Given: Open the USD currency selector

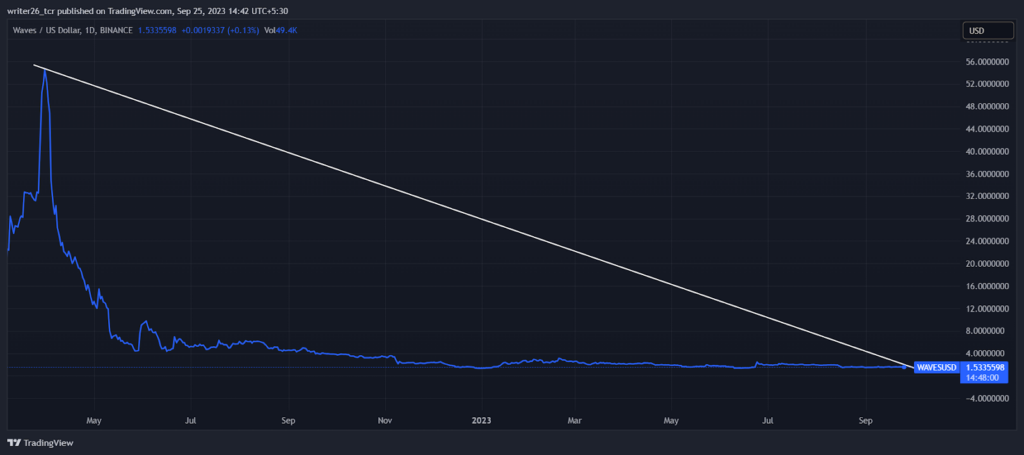Looking at the screenshot, I should pos(986,31).
